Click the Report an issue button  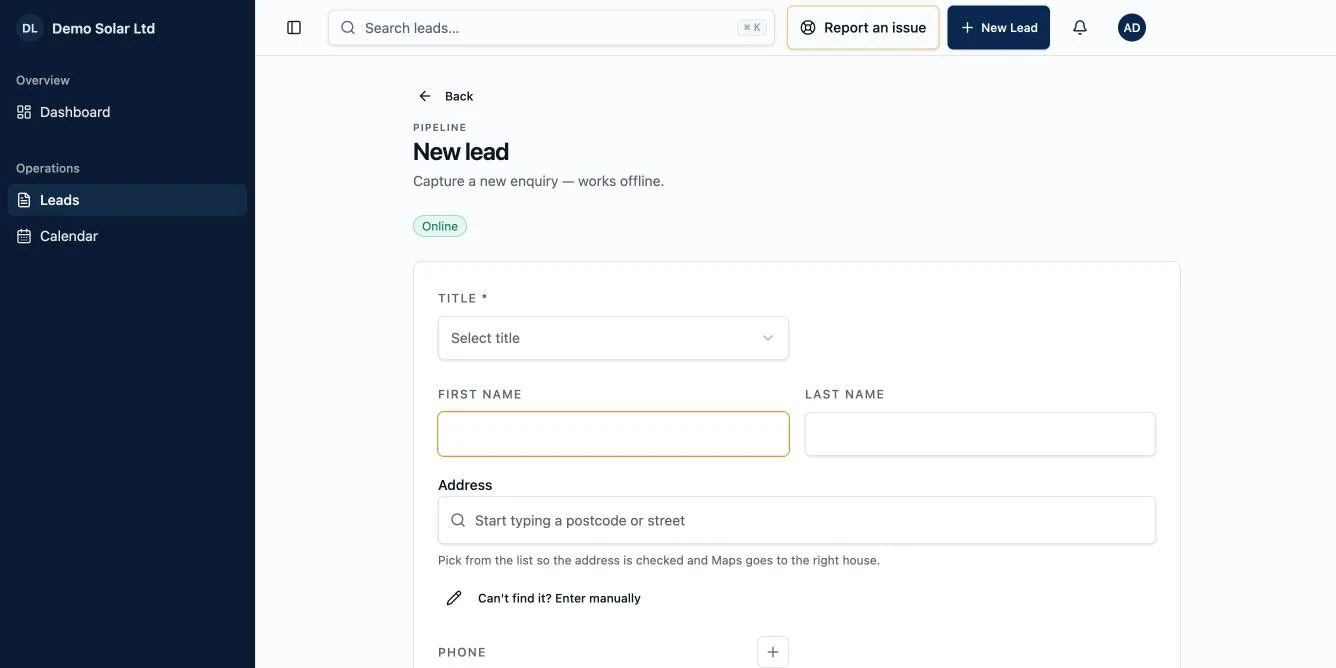pos(863,28)
